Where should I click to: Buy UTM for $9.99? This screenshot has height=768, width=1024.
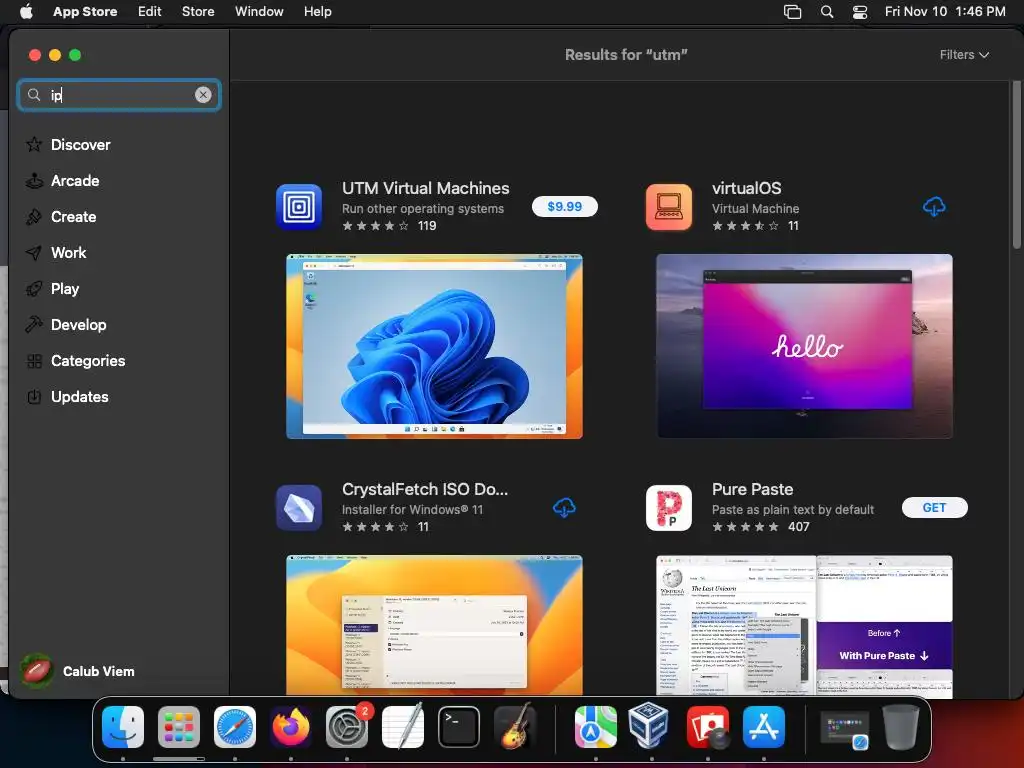coord(564,206)
